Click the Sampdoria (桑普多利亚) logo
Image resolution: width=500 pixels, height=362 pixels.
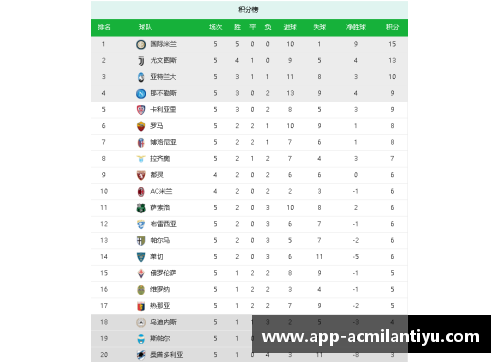(141, 355)
